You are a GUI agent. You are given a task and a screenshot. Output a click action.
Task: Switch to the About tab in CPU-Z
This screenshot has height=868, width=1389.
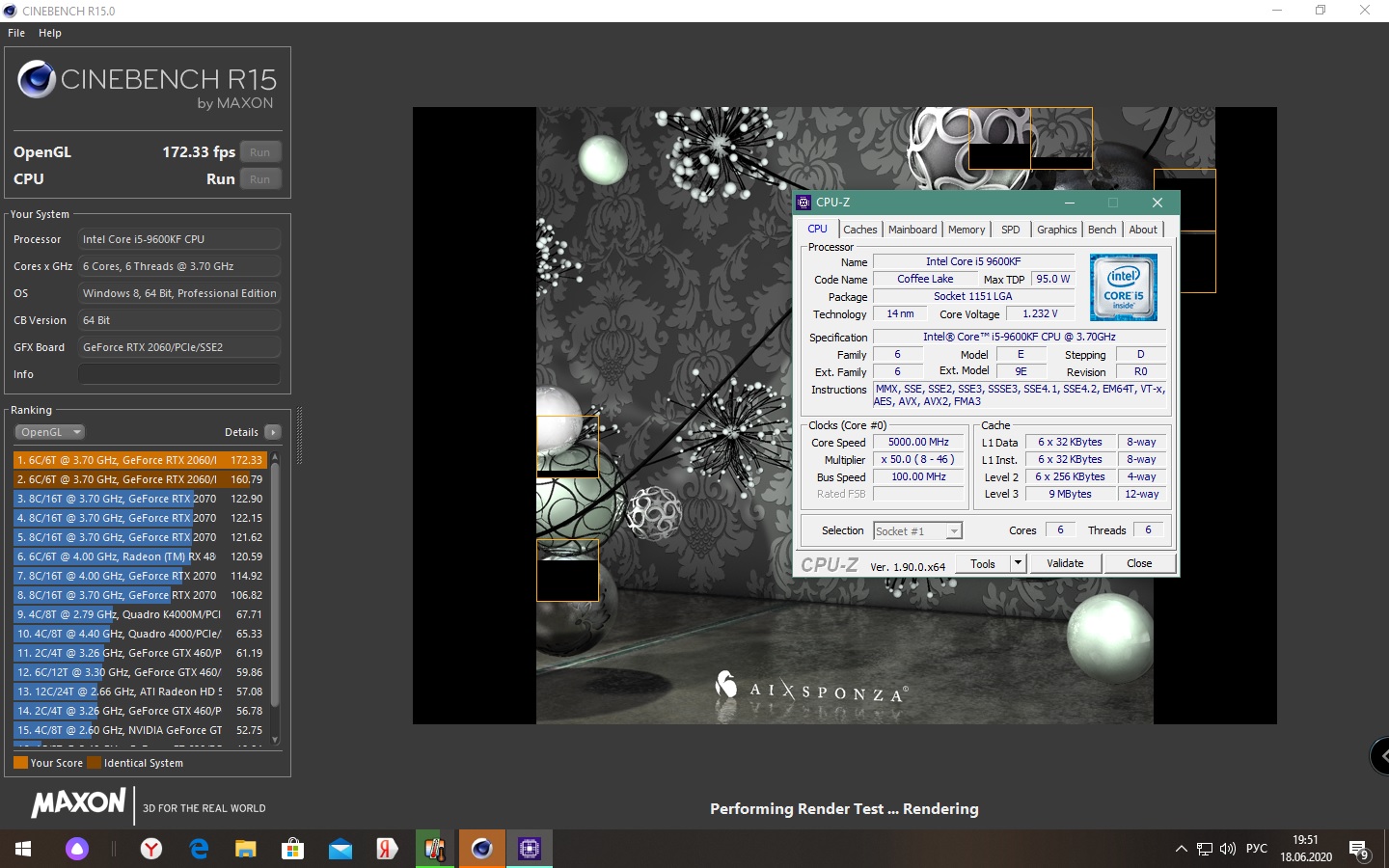point(1143,230)
